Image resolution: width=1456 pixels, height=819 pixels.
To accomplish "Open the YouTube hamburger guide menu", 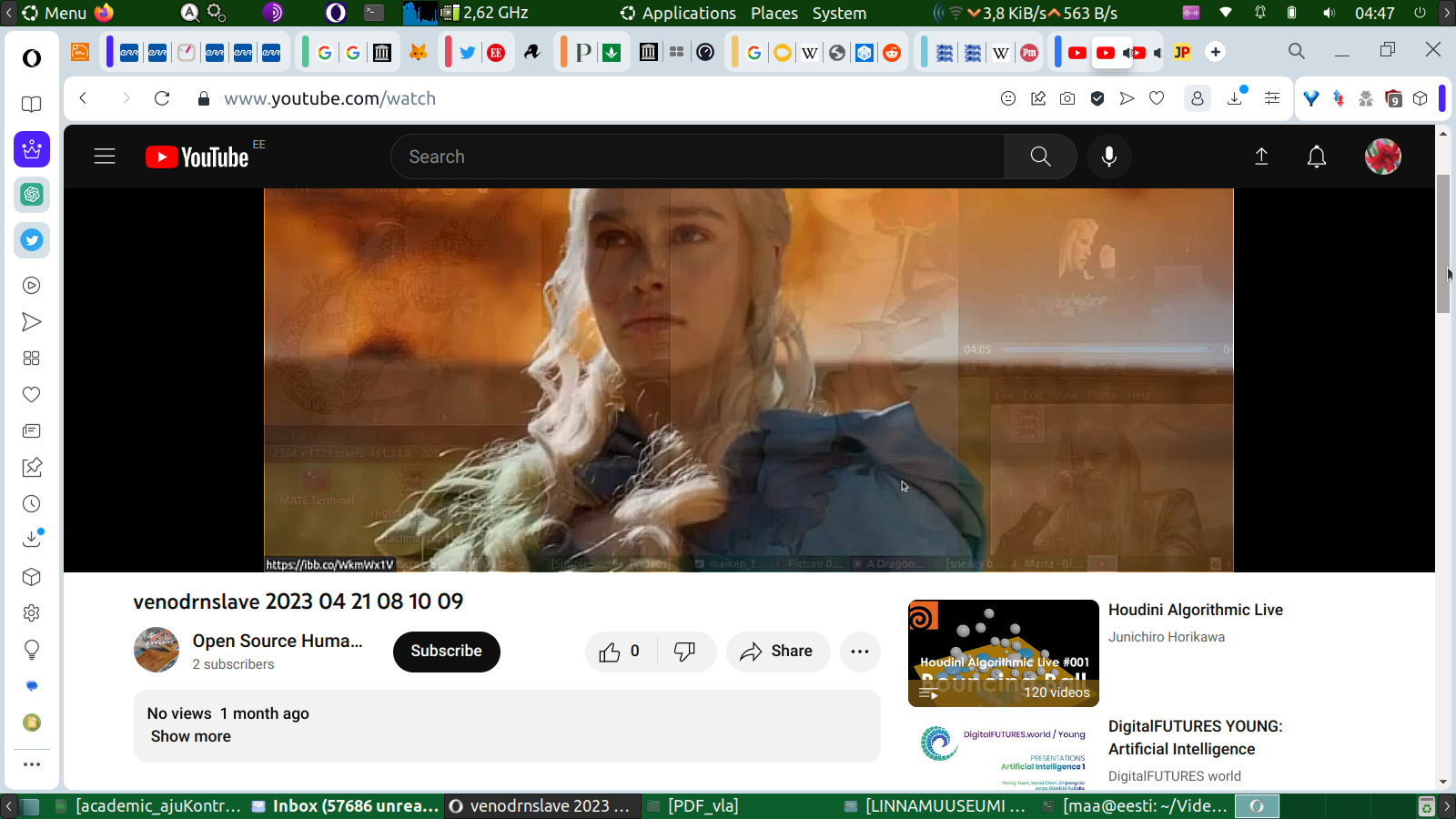I will 105,157.
